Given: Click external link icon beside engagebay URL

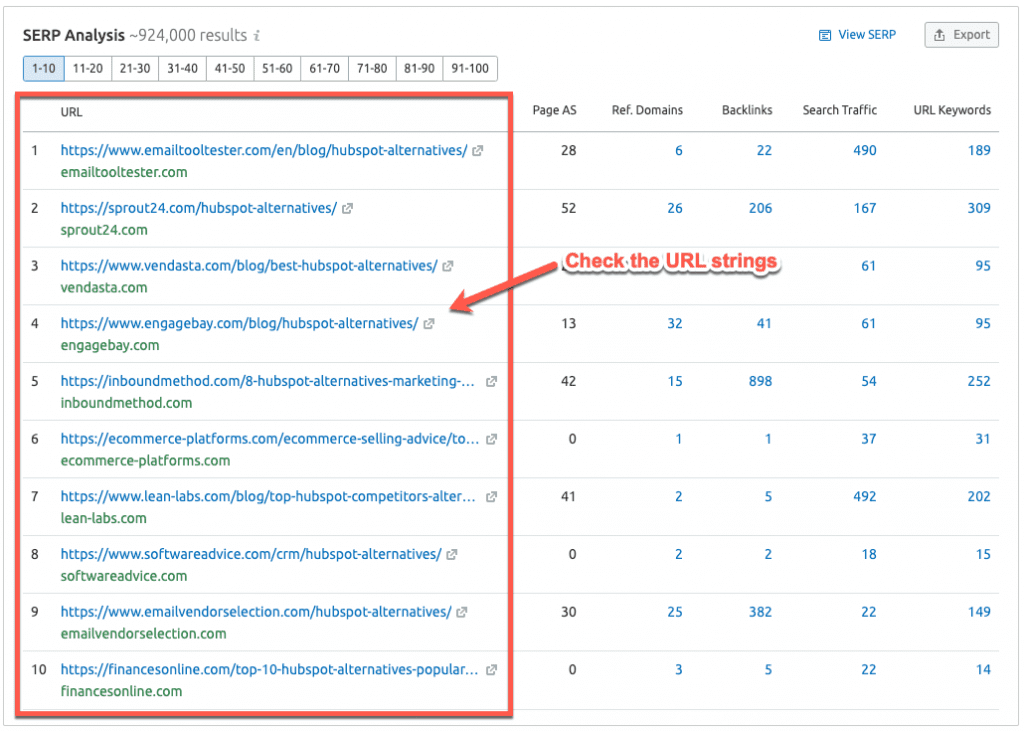Looking at the screenshot, I should click(x=429, y=324).
